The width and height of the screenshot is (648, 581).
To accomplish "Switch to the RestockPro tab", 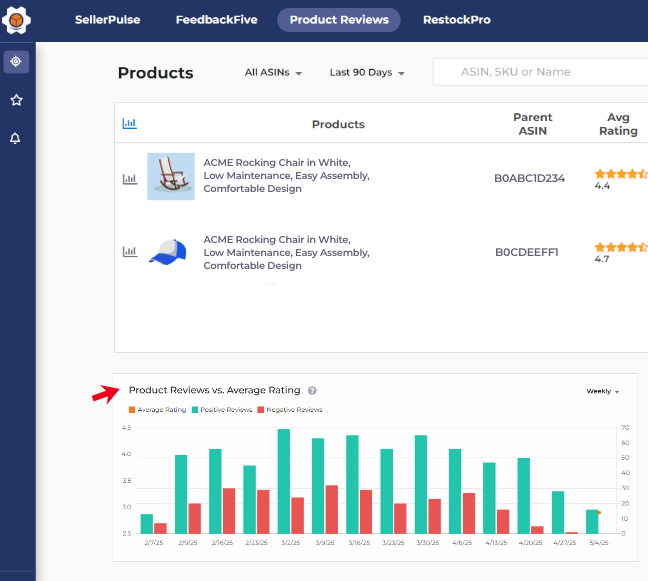I will (456, 20).
